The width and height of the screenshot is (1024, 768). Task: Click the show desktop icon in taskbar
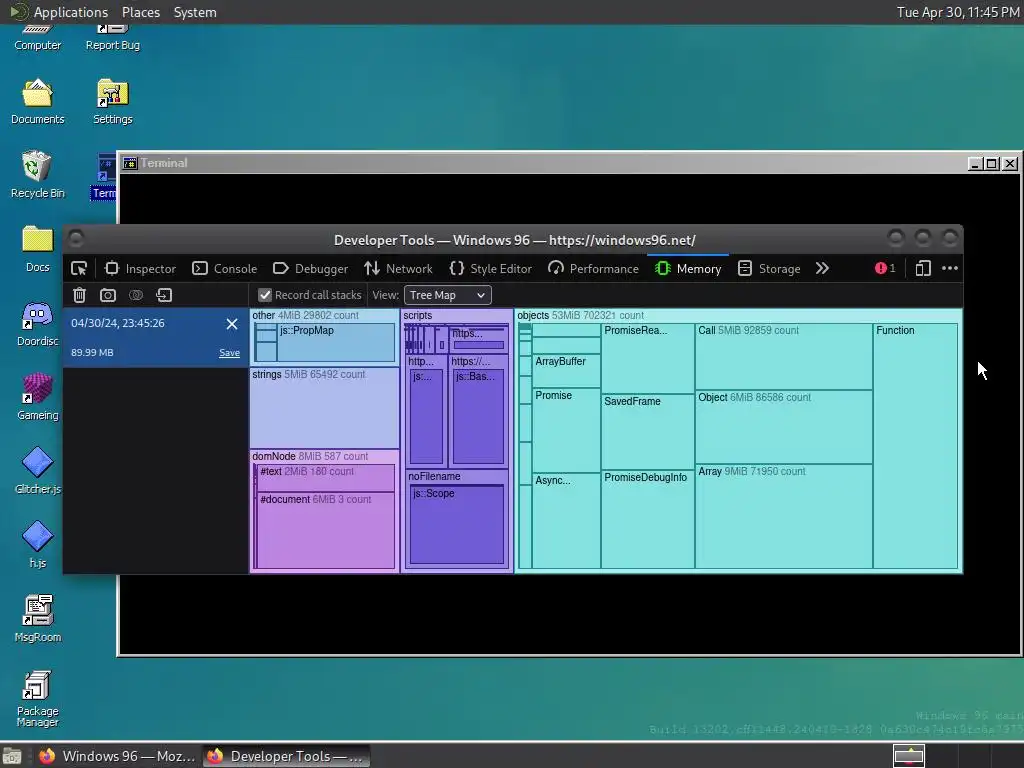[x=12, y=756]
